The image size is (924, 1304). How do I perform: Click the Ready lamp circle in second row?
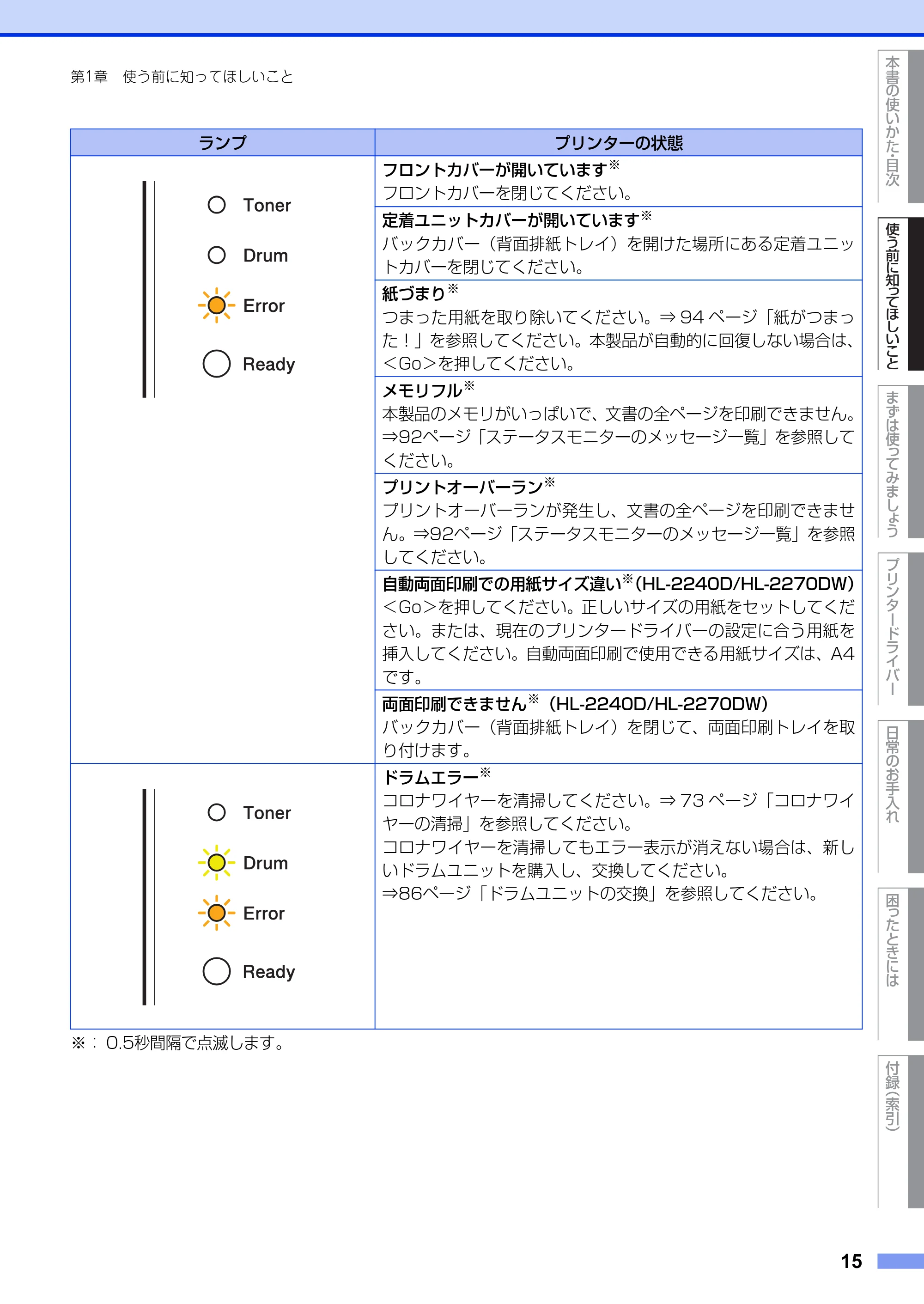click(x=216, y=971)
